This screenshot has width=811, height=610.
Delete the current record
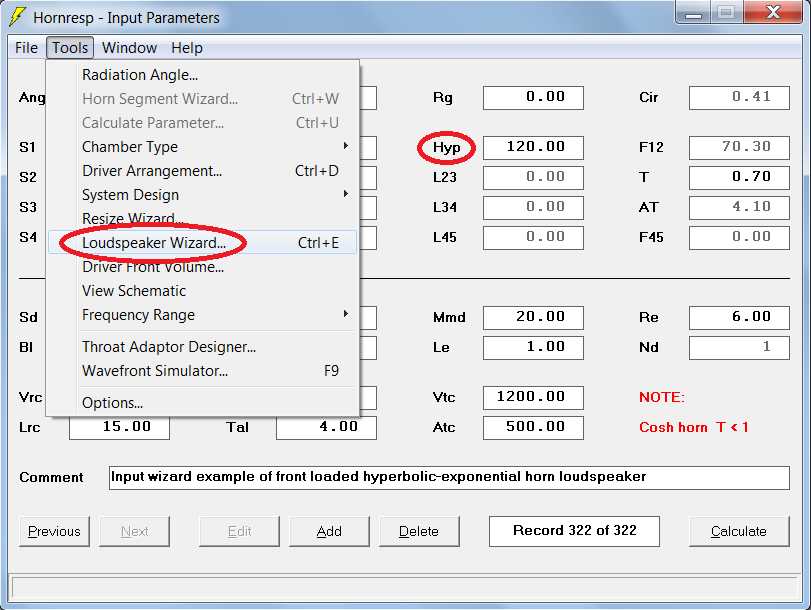419,531
